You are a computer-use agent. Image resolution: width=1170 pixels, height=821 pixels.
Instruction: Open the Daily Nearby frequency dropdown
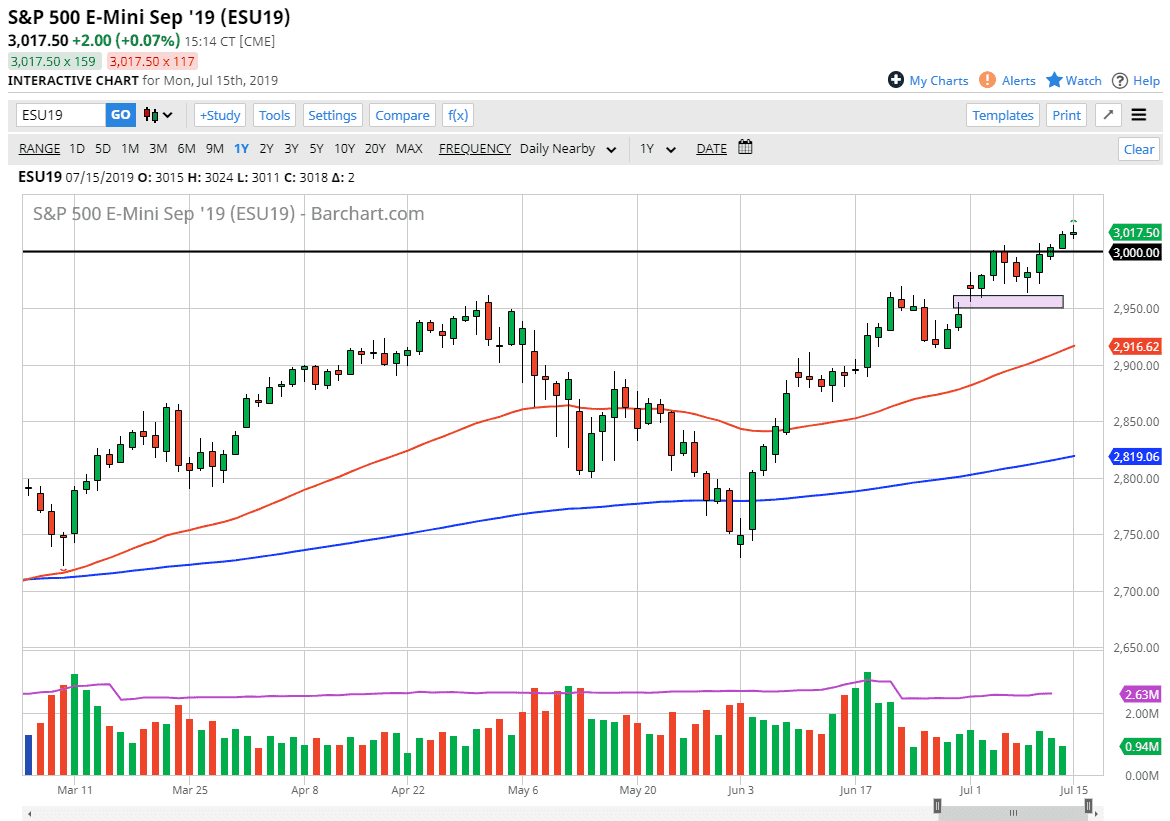pyautogui.click(x=565, y=148)
